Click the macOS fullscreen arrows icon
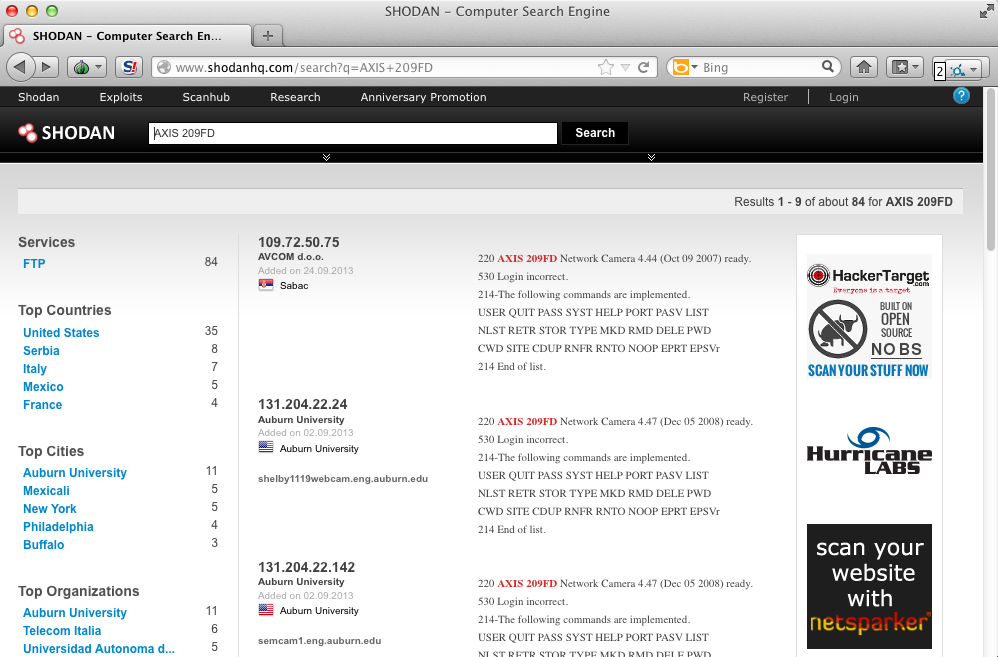 (985, 11)
